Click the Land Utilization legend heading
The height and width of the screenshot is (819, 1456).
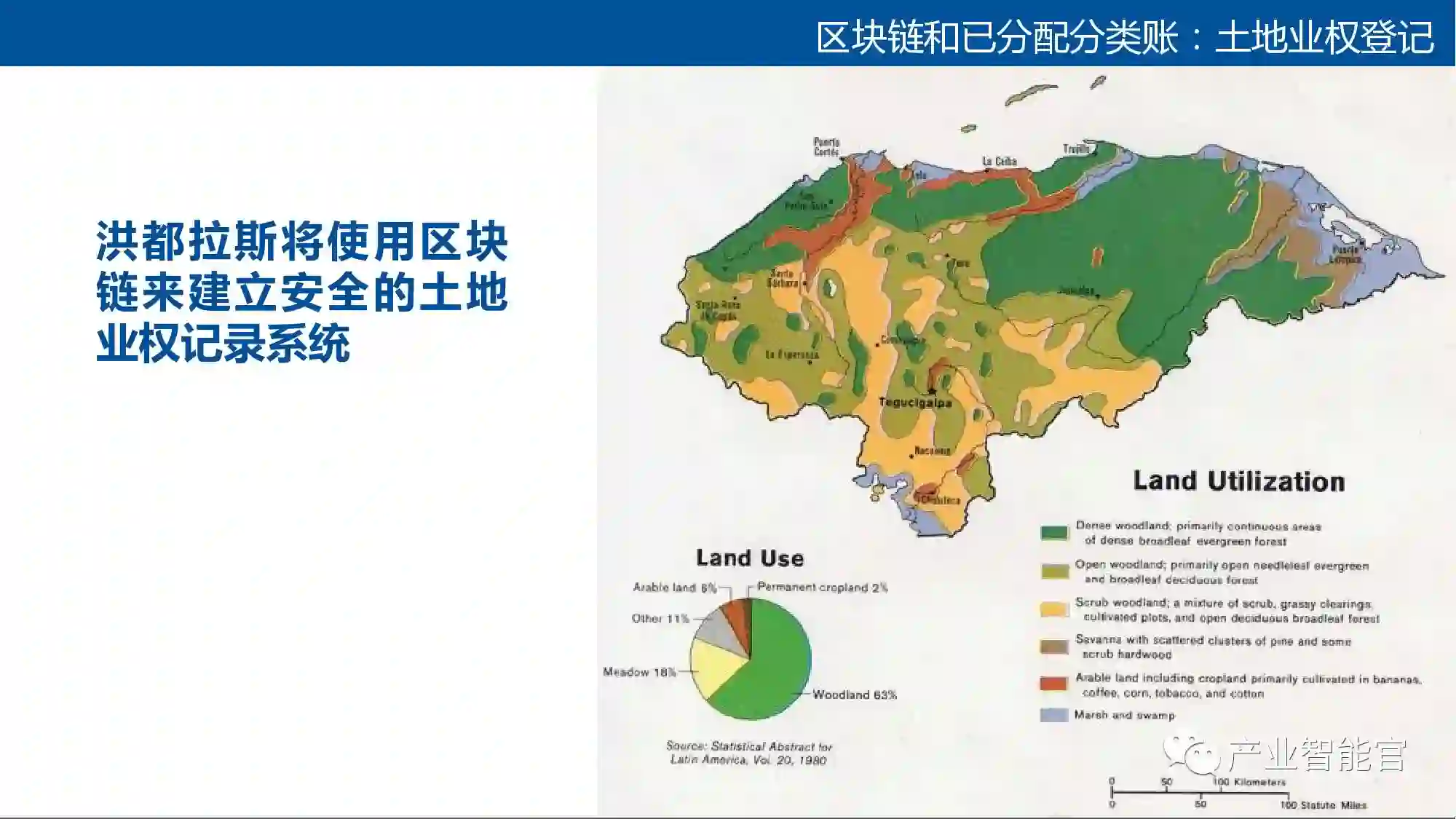1238,481
